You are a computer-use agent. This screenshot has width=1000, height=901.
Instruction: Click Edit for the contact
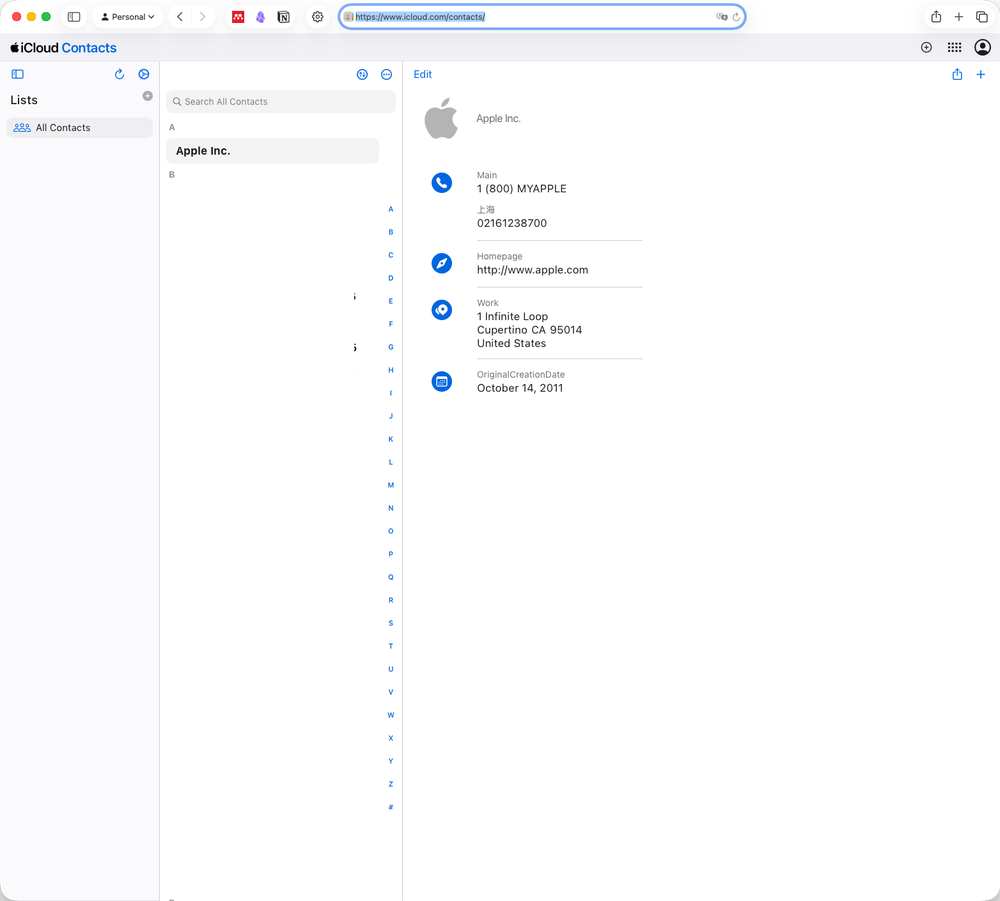[422, 75]
